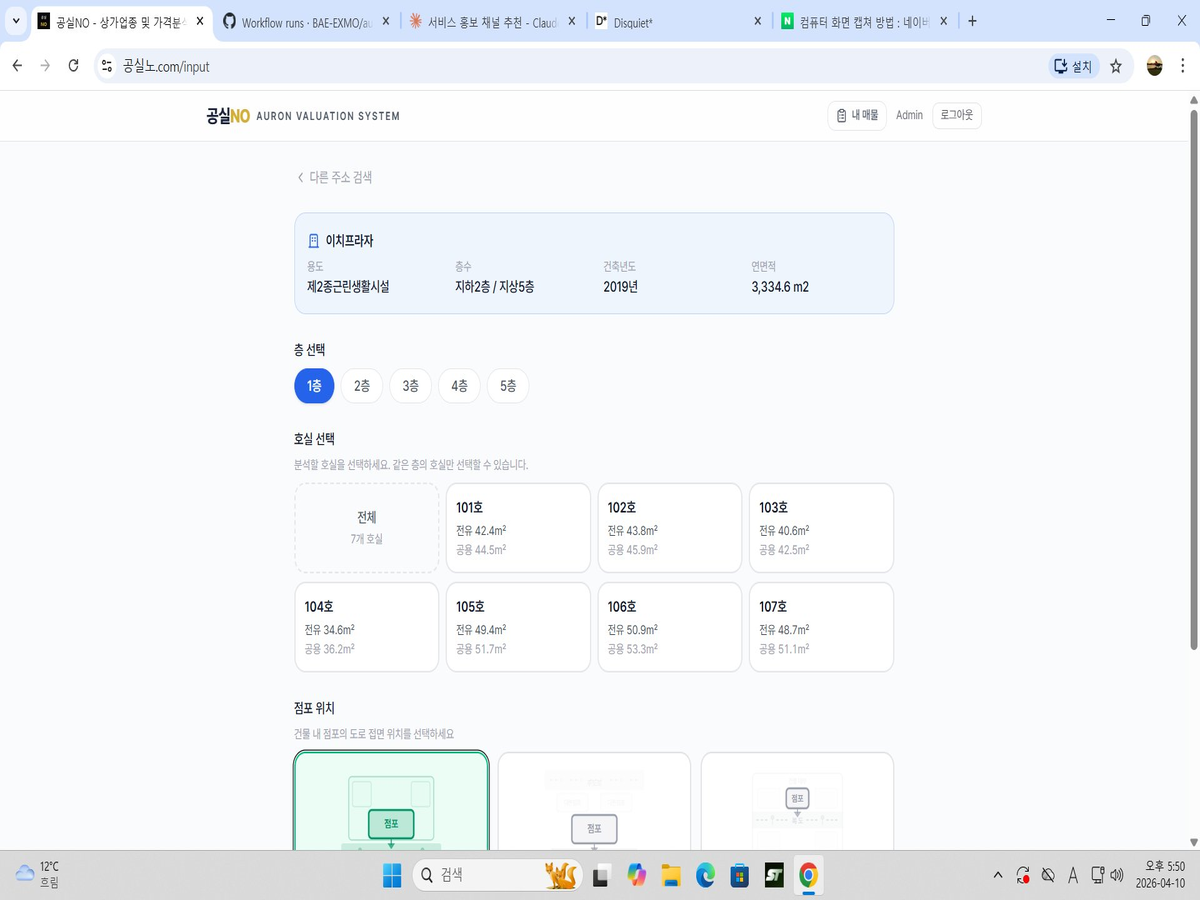1200x900 pixels.
Task: Select unit 106호 card
Action: (670, 627)
